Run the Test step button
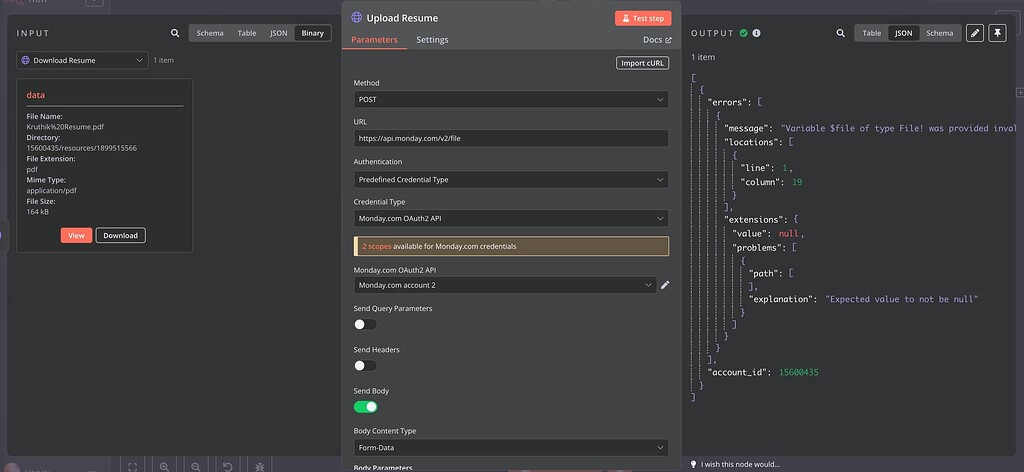 coord(643,18)
